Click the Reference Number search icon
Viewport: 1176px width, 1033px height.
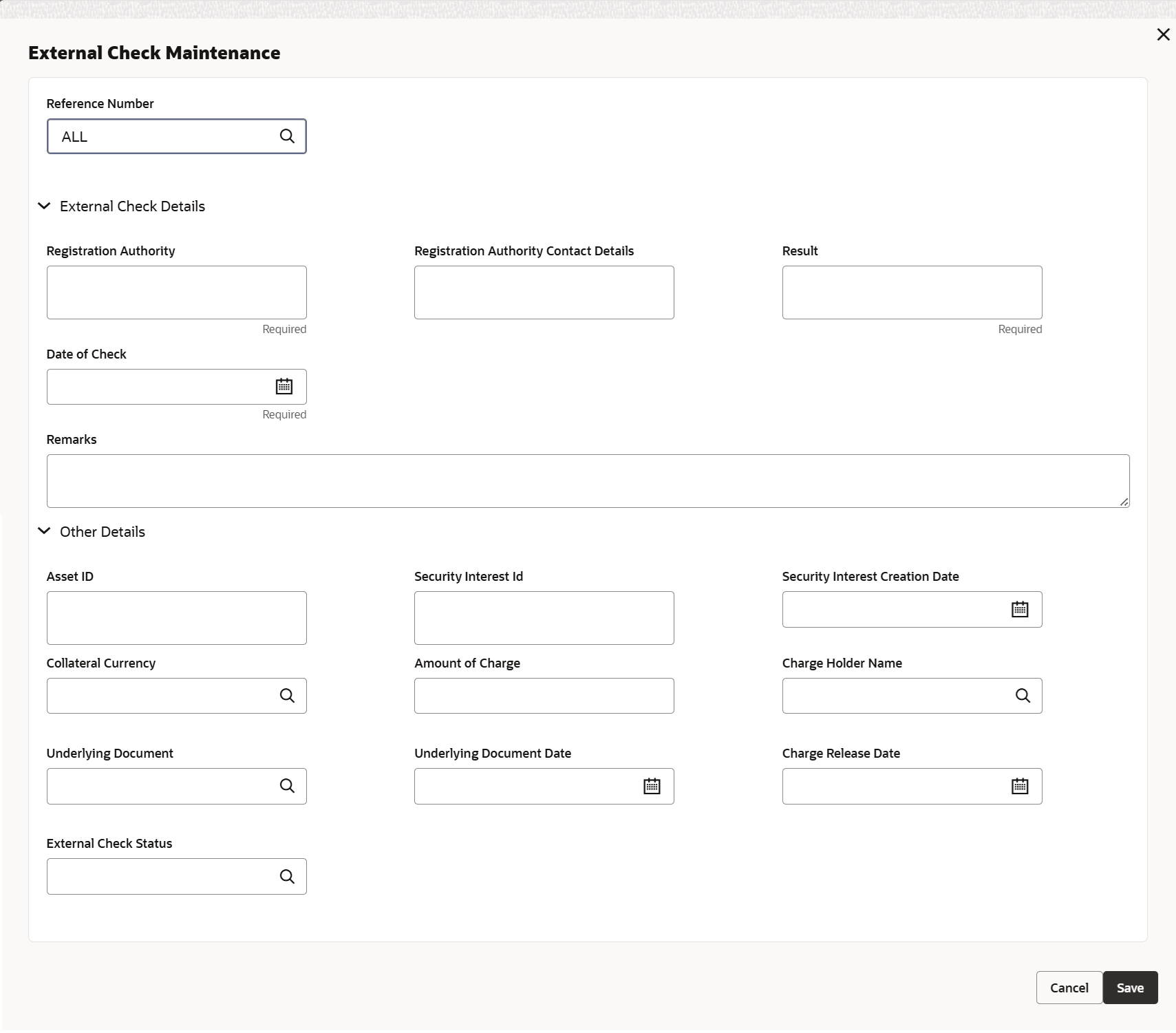[287, 136]
